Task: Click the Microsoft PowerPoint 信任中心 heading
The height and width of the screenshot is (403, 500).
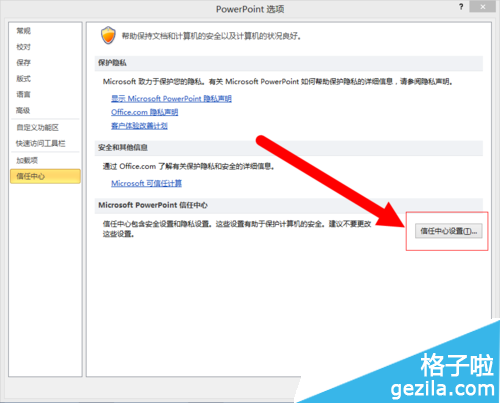Action: point(153,205)
